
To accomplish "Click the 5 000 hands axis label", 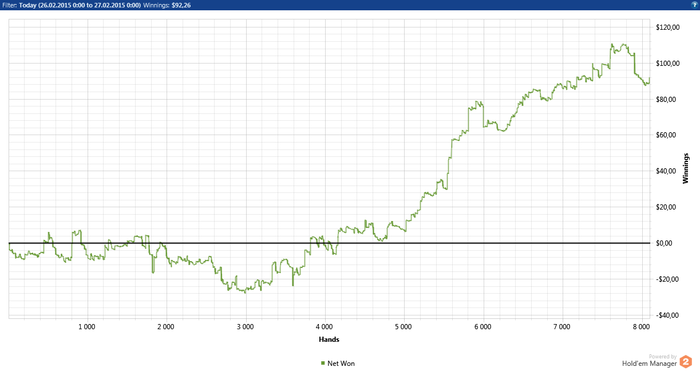I will tap(403, 327).
